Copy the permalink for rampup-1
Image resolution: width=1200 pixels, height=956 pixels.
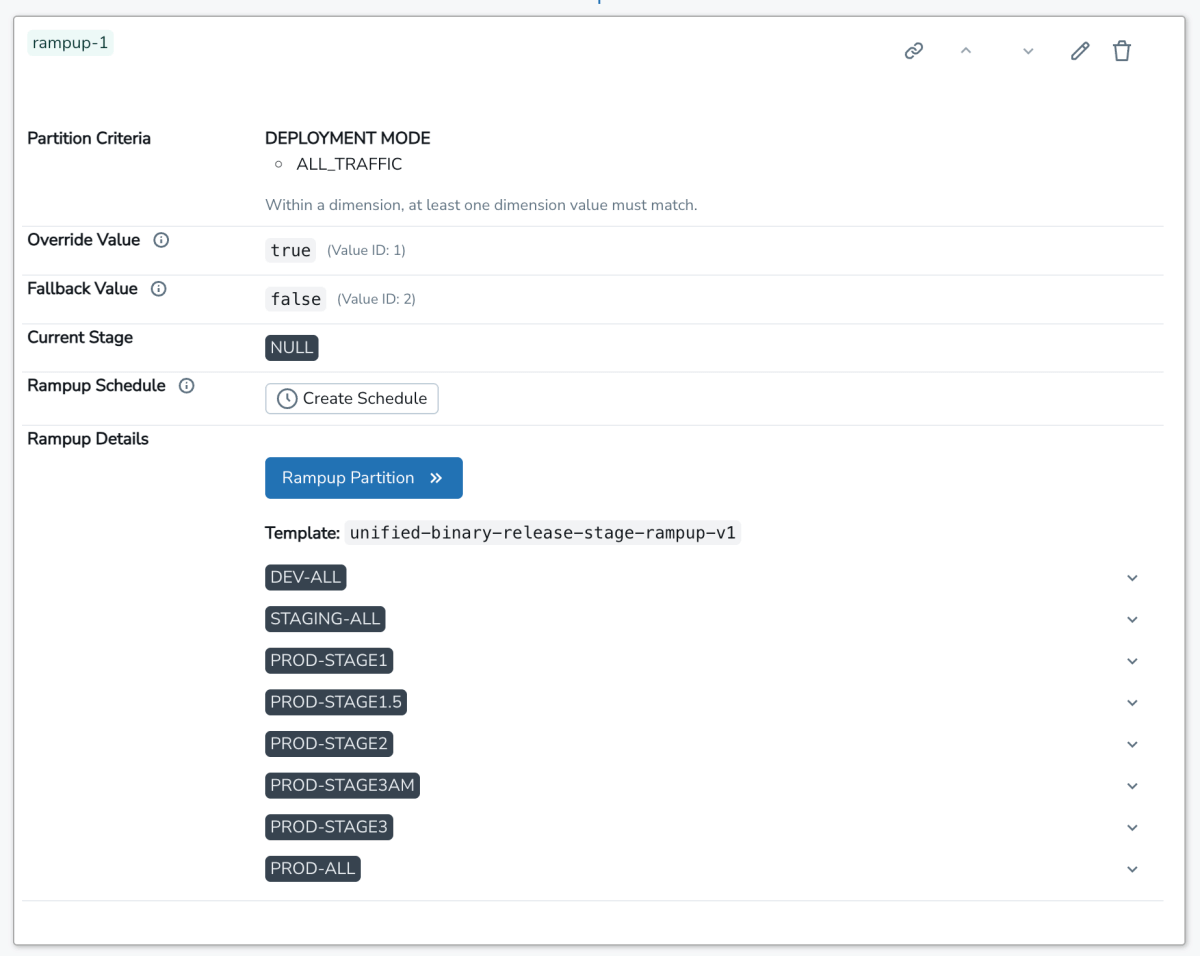913,50
